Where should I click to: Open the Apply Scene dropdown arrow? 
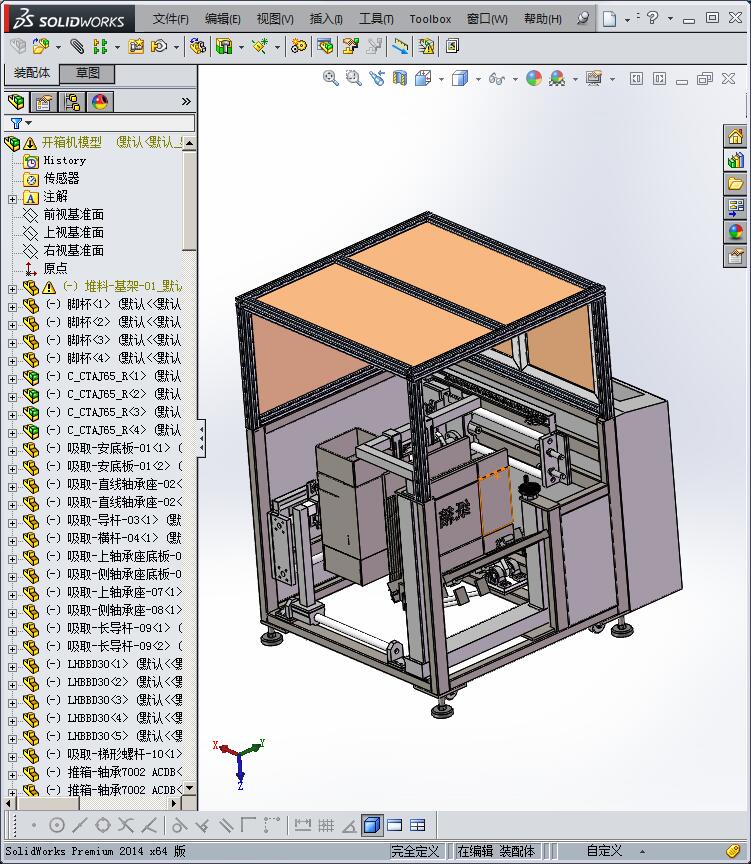coord(575,79)
